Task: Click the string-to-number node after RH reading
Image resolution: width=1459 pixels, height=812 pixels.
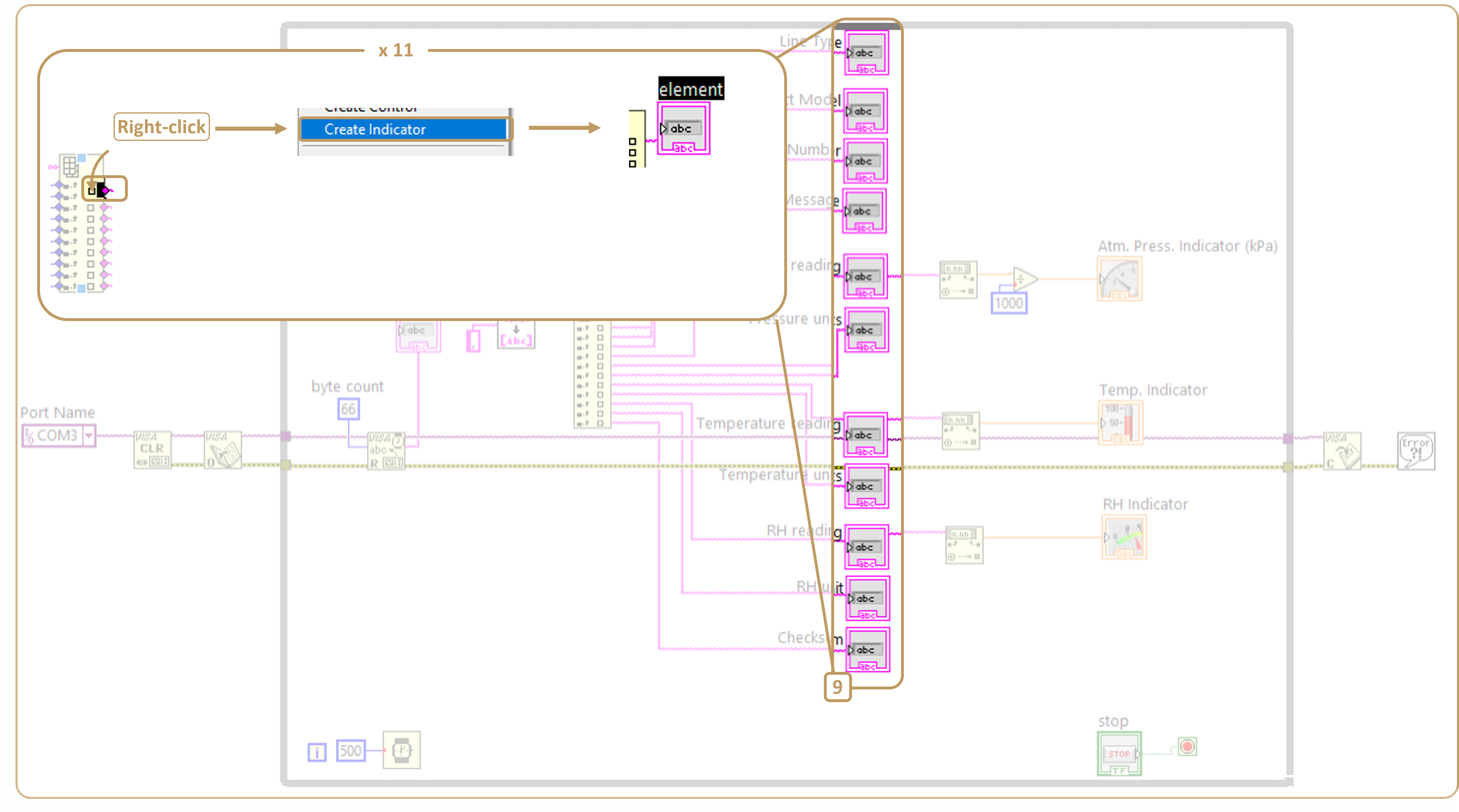Action: (x=964, y=545)
